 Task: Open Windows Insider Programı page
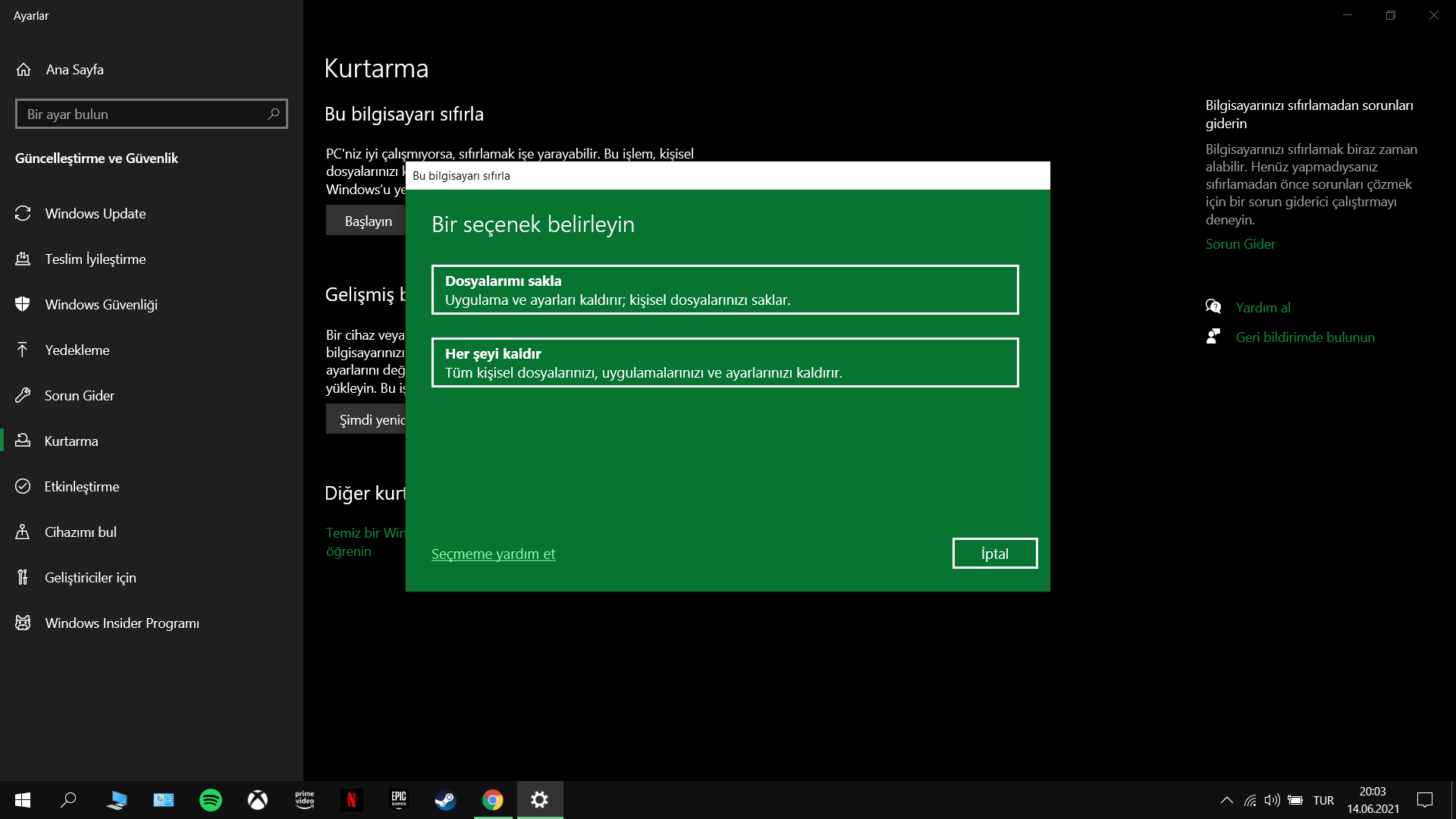(x=121, y=623)
